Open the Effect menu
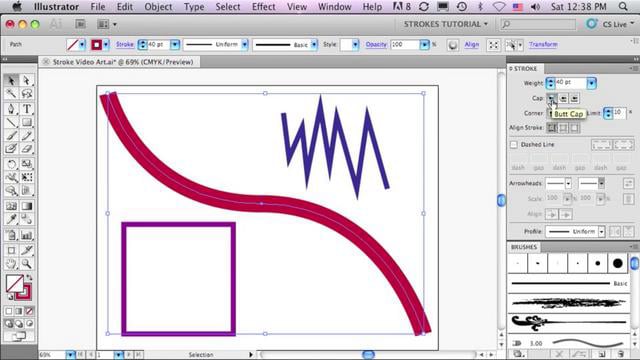 point(263,7)
